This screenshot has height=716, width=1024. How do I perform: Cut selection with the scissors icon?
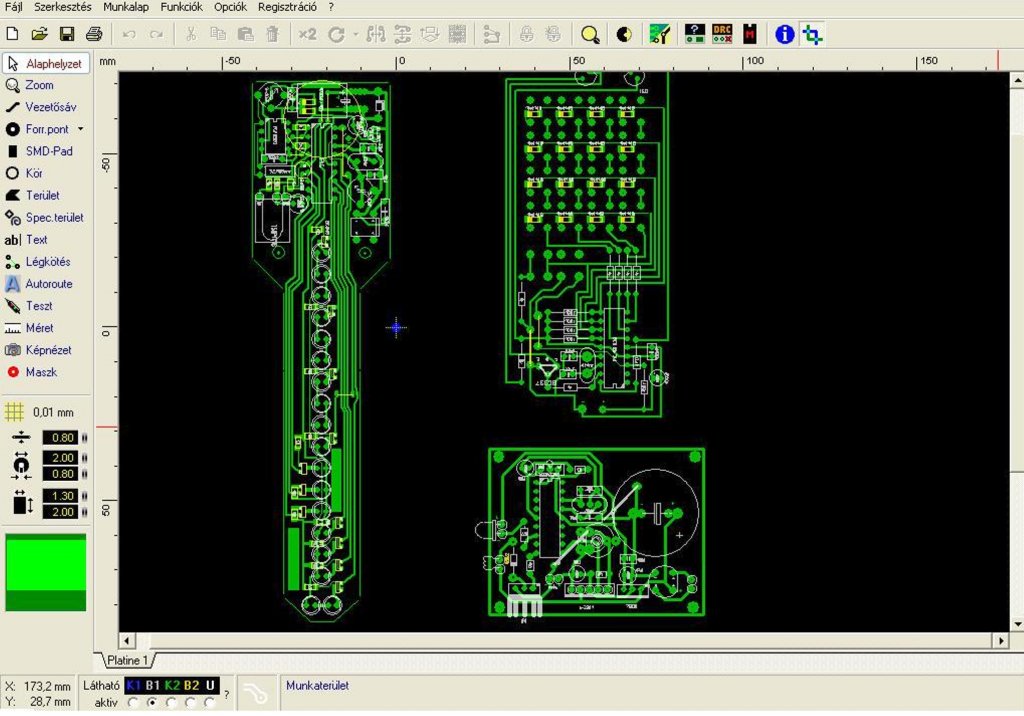click(191, 34)
